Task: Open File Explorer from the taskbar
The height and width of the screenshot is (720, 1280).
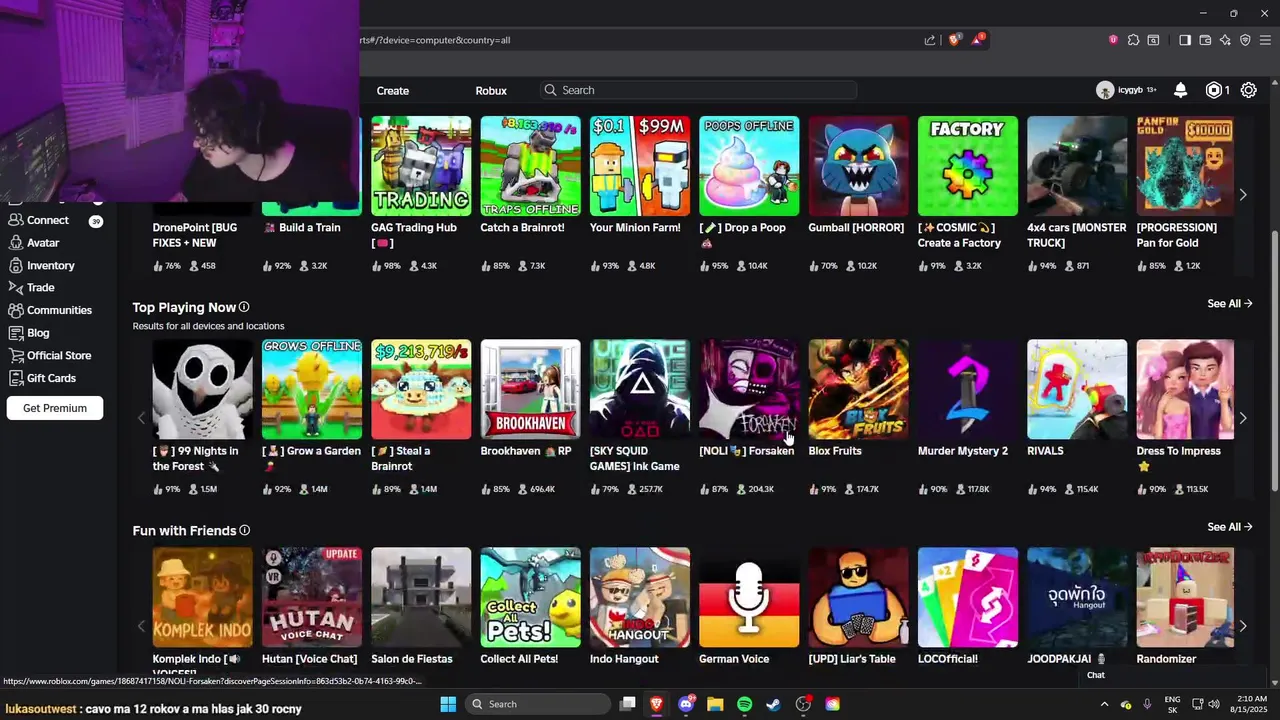Action: tap(715, 704)
